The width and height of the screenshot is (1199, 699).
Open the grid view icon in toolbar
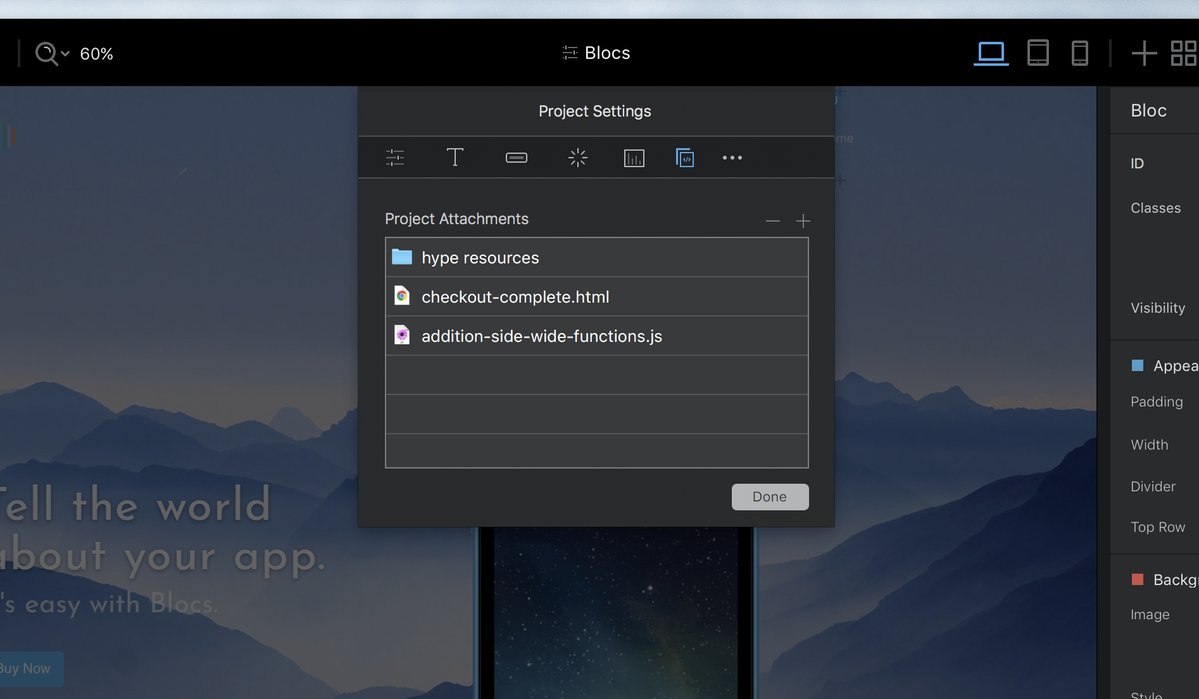(x=1184, y=53)
